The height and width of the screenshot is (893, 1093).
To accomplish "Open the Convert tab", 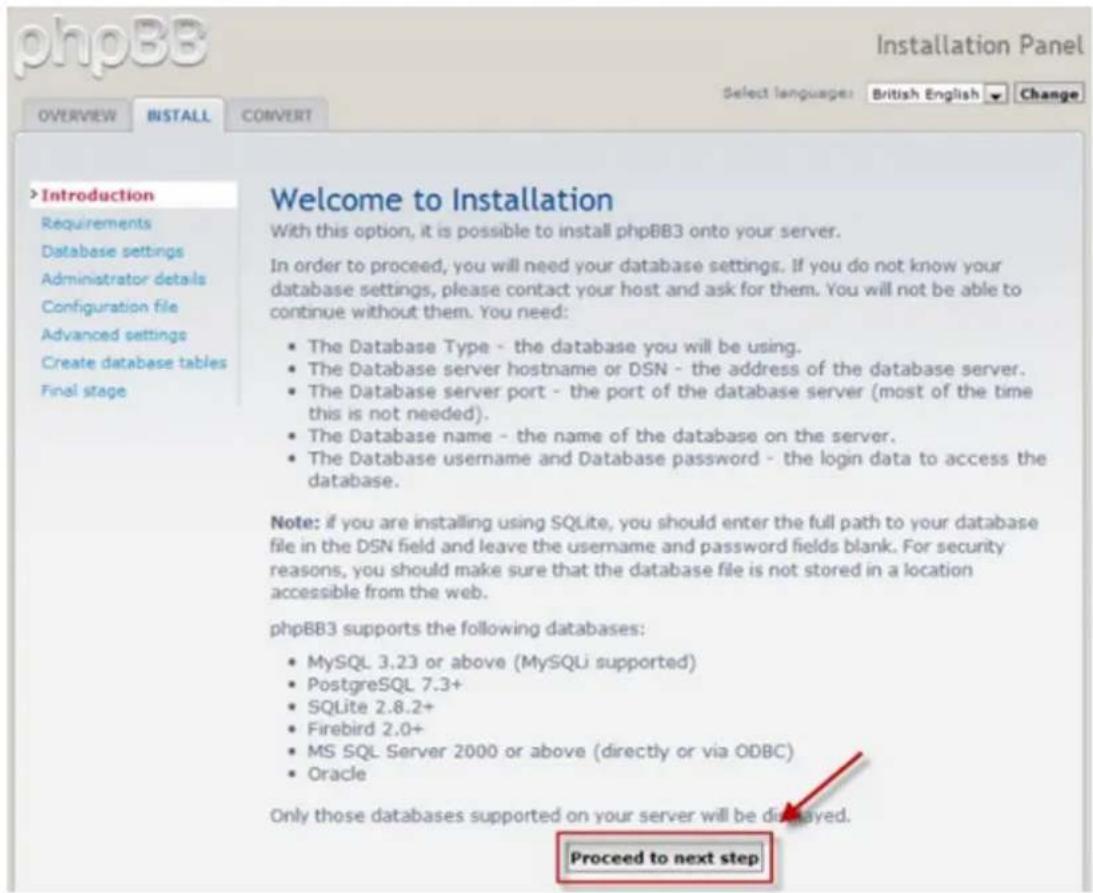I will click(x=277, y=116).
